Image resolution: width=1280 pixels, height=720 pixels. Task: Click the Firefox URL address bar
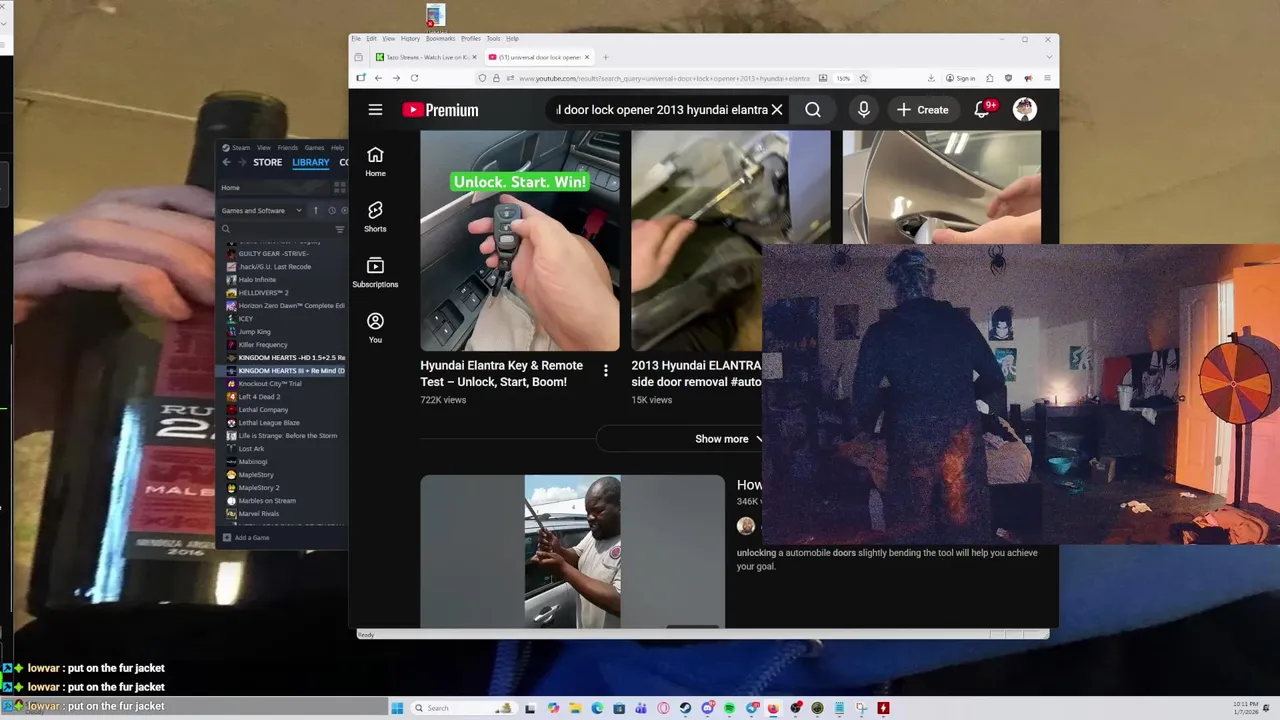point(665,78)
